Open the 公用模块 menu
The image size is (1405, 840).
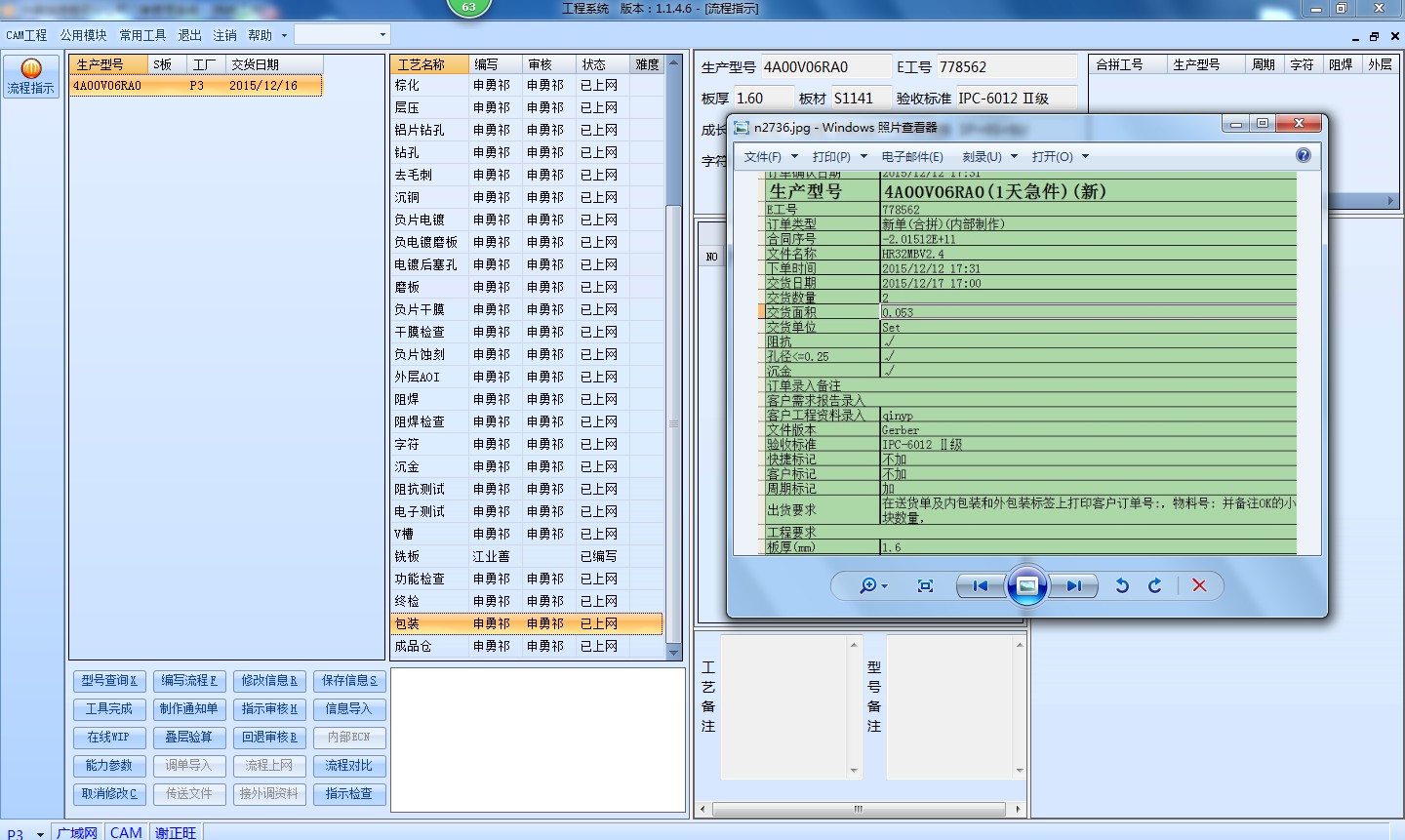pos(83,35)
